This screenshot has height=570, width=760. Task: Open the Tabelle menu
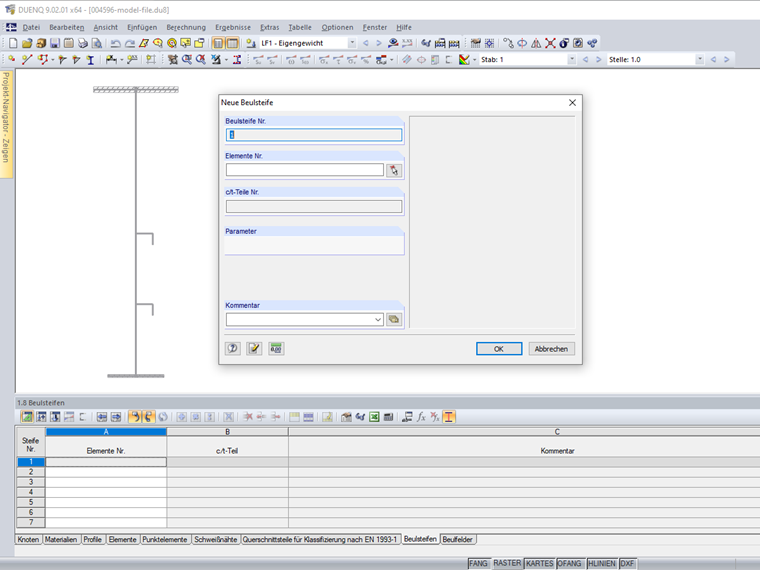(x=300, y=27)
